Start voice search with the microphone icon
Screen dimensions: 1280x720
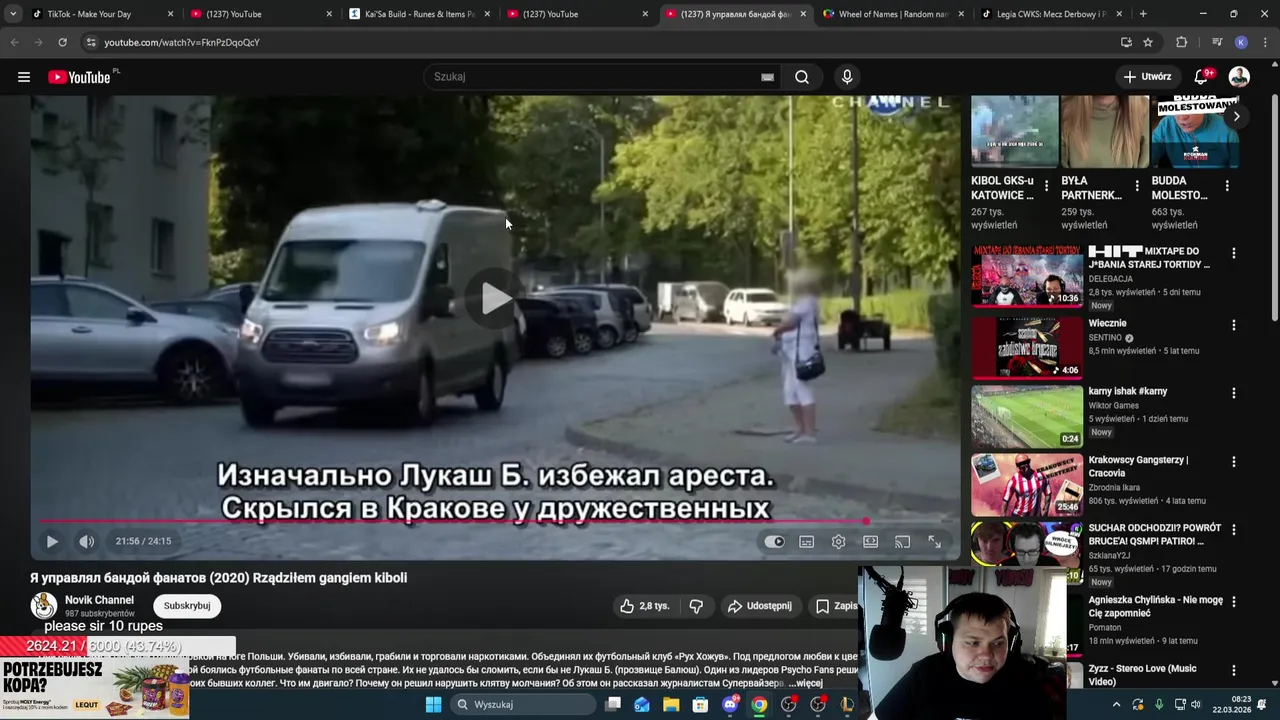pyautogui.click(x=847, y=77)
